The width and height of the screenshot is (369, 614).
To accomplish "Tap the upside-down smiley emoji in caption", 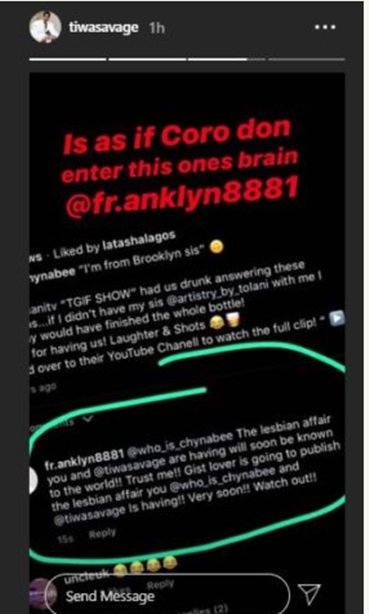I will pyautogui.click(x=217, y=247).
